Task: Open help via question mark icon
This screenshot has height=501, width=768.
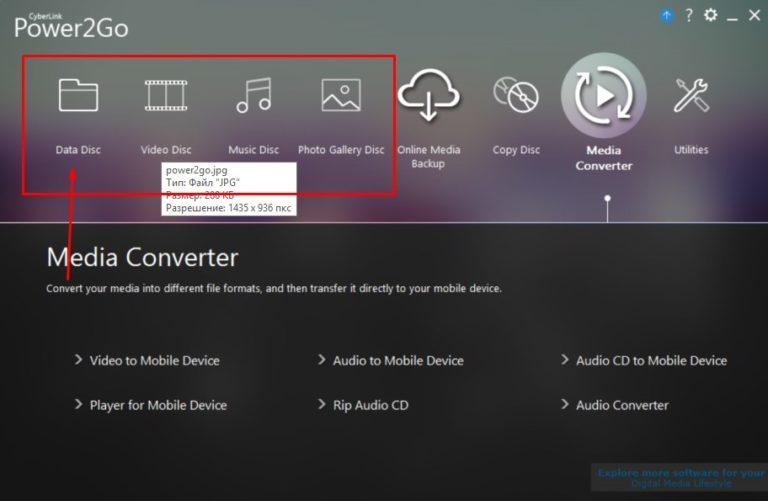Action: (689, 15)
